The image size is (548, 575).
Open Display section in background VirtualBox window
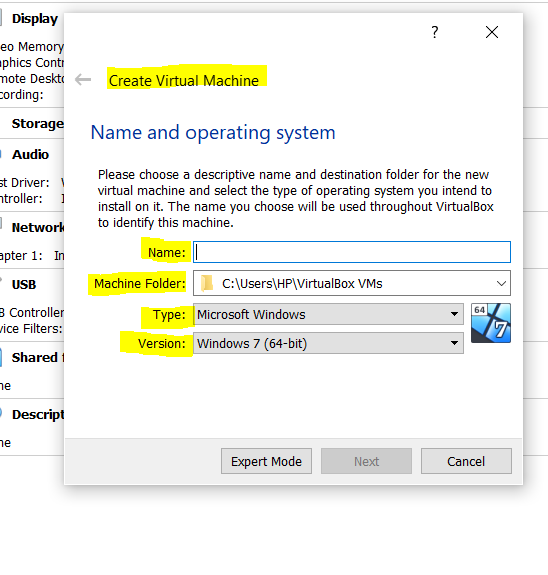pyautogui.click(x=34, y=19)
